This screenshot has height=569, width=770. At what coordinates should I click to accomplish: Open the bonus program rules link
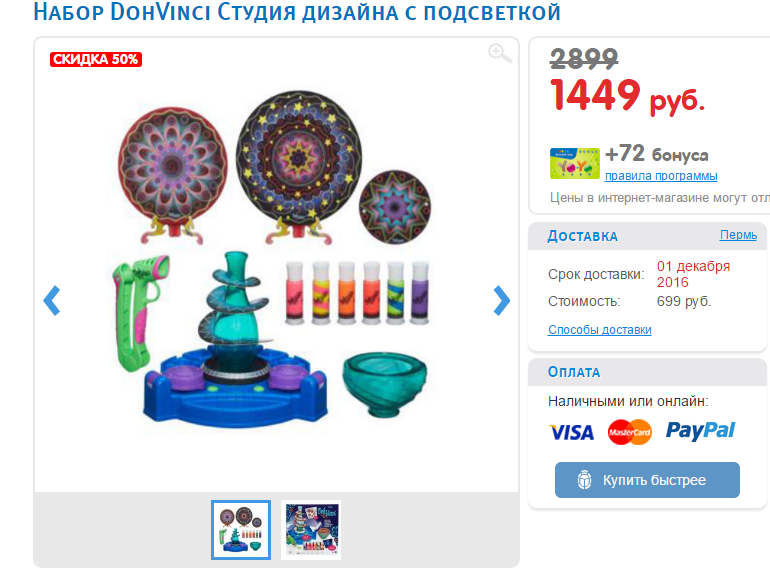click(x=661, y=176)
